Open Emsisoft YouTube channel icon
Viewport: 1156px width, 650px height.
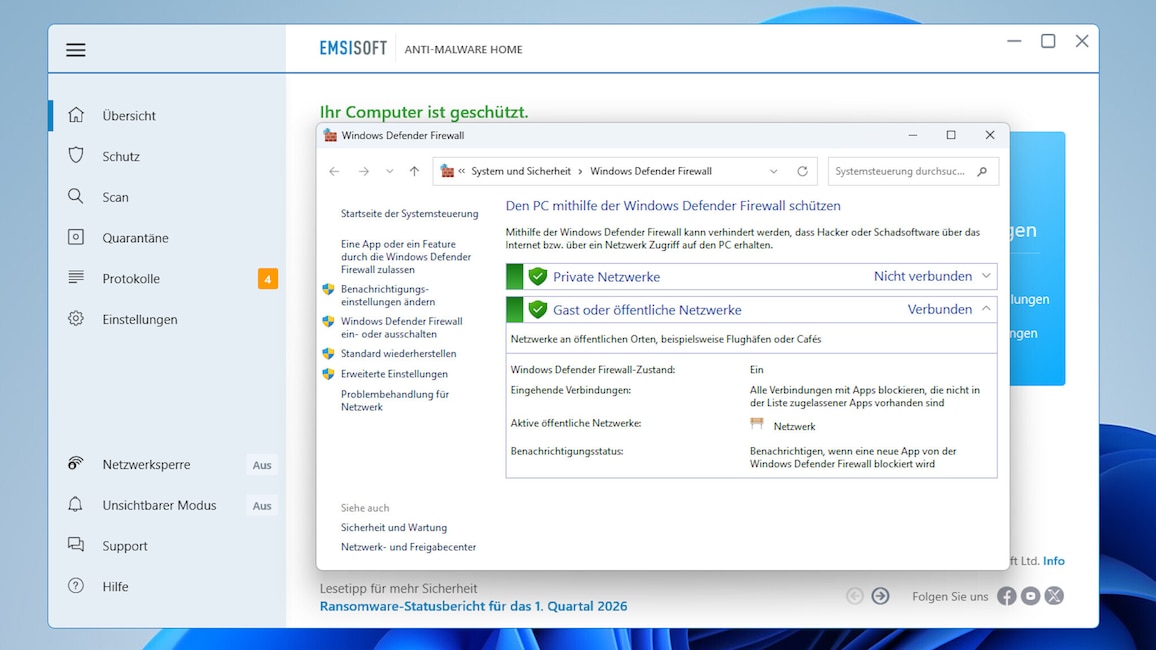pos(1031,595)
